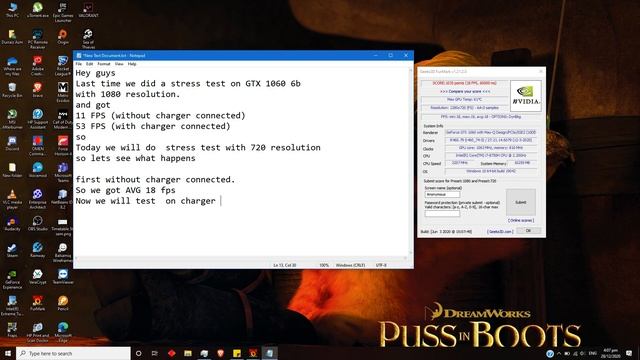Open Notepad's Format menu
Screen dimensions: 640x360
(104, 64)
